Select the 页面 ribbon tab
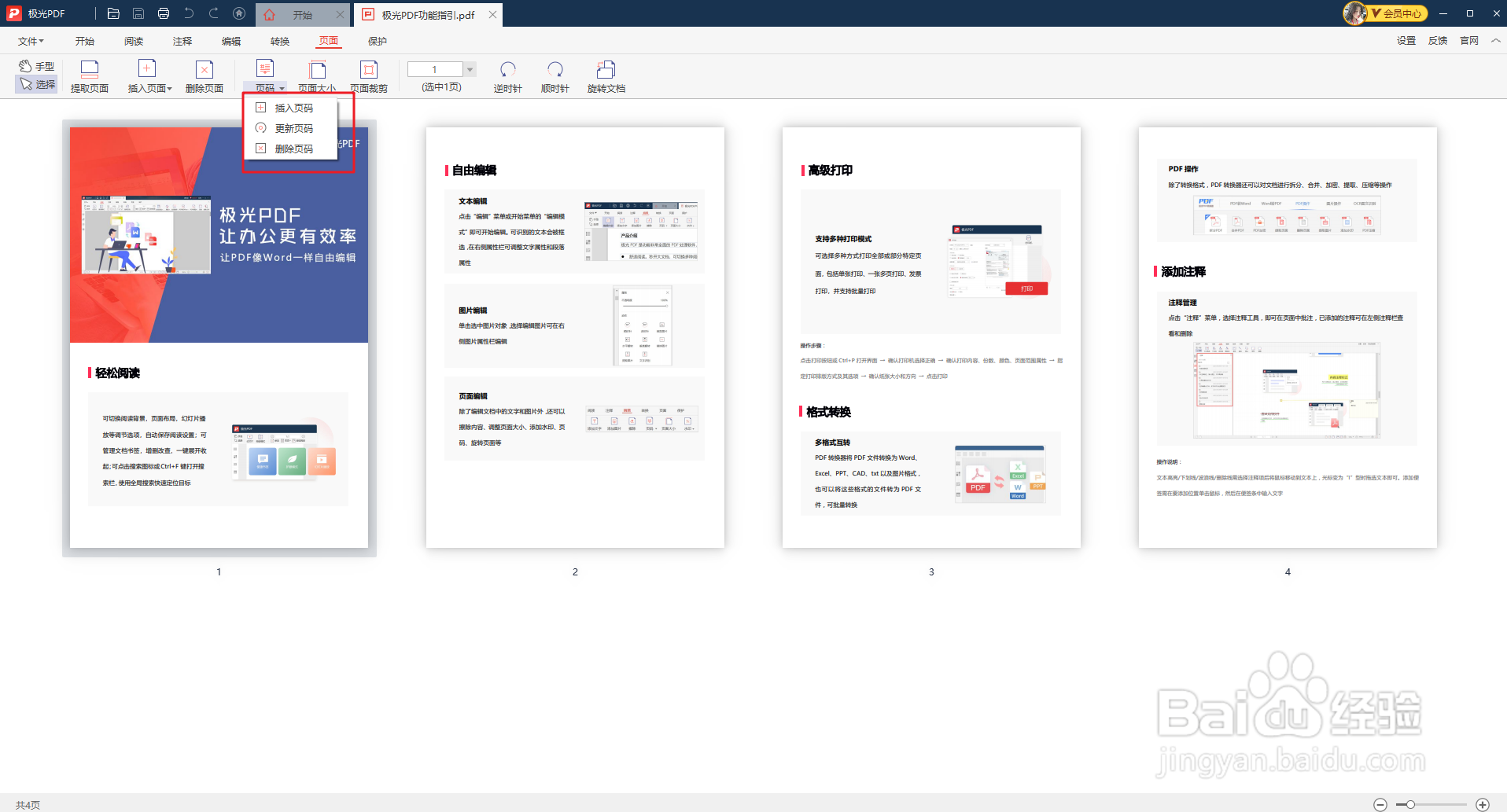Image resolution: width=1507 pixels, height=812 pixels. [x=329, y=41]
